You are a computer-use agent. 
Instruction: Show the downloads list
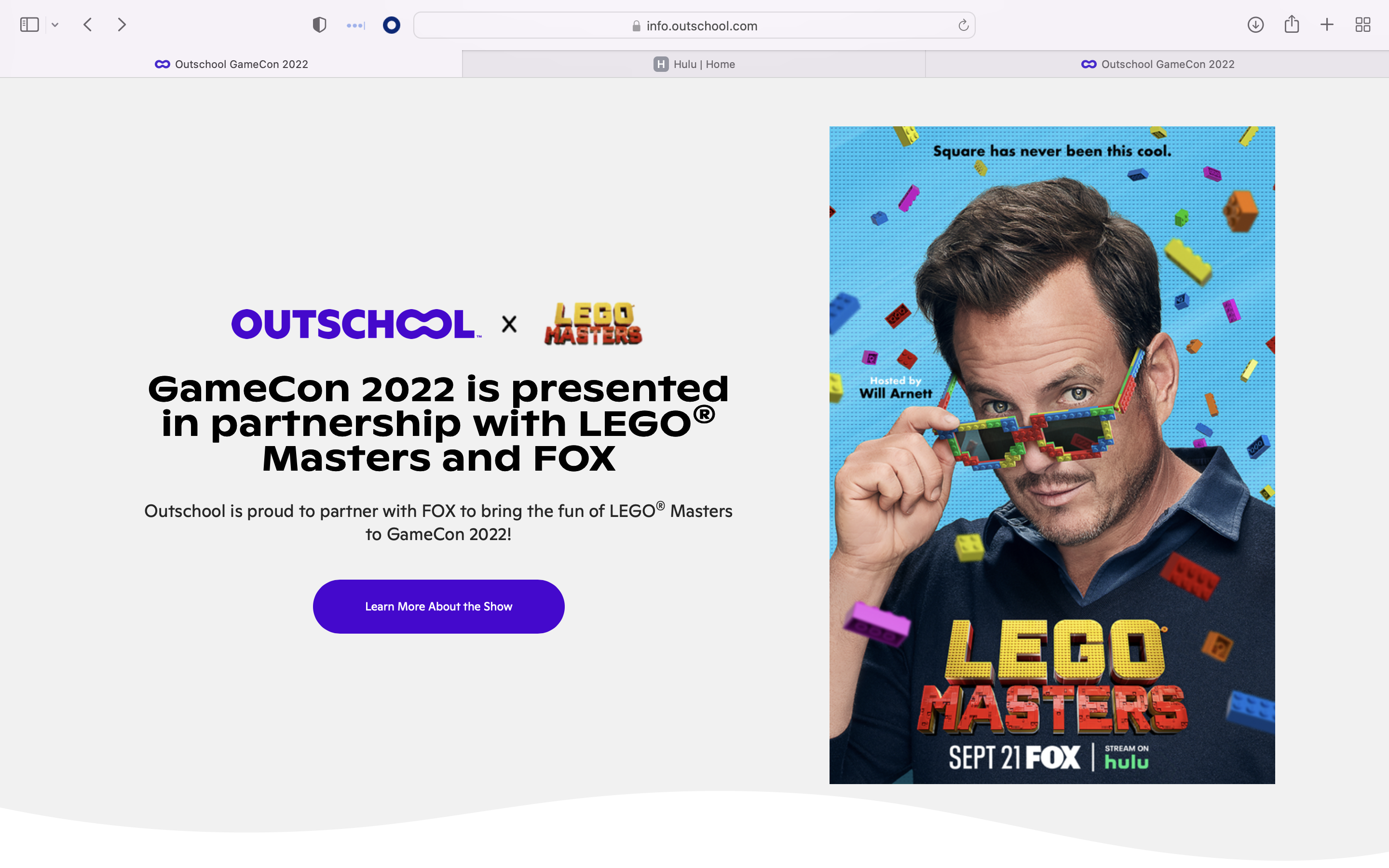tap(1255, 25)
